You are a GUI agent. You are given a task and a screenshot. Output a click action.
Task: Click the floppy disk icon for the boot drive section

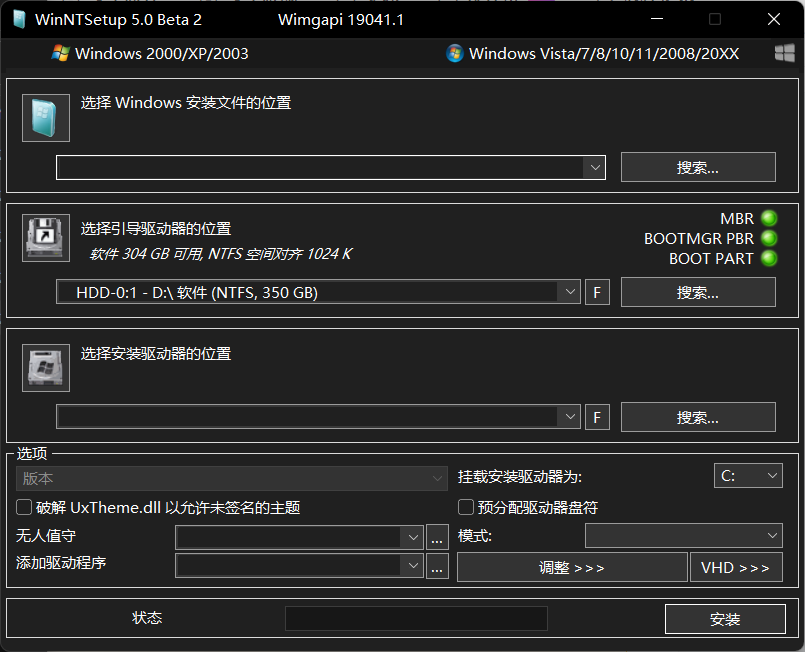pos(45,237)
